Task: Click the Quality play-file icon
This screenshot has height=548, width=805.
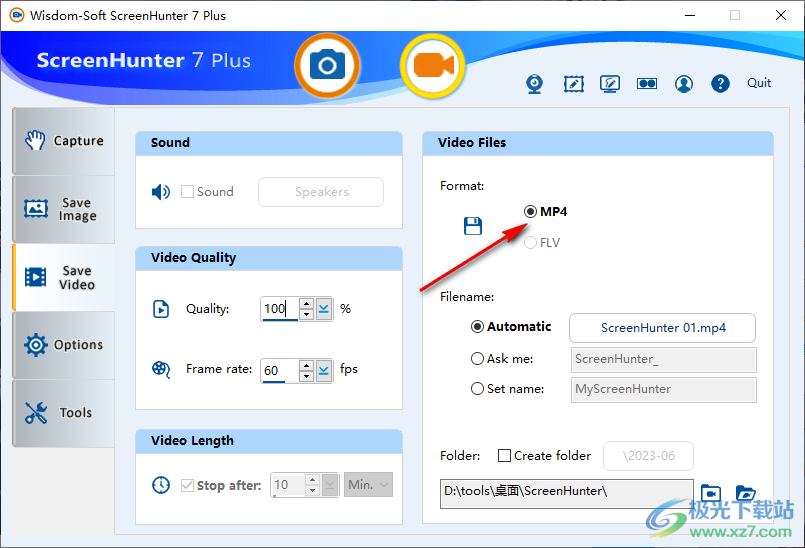Action: pos(161,309)
